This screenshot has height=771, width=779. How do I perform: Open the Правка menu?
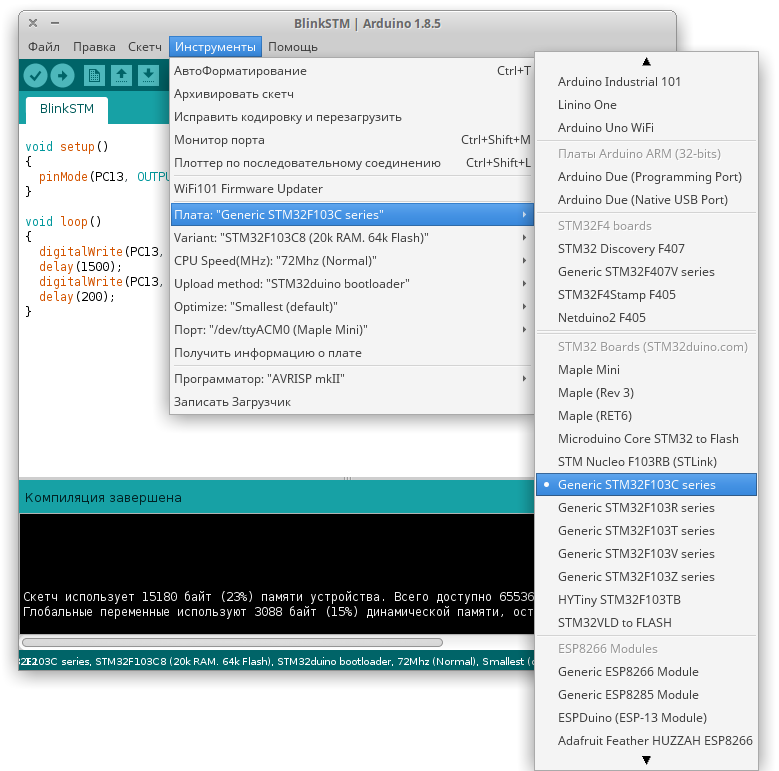94,47
